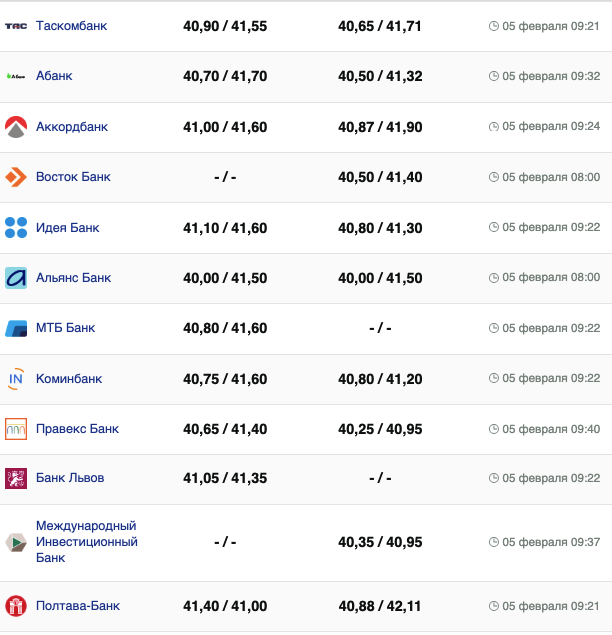
Task: Click Альянс Банк rate 40,00 / 41,50 first column
Action: pyautogui.click(x=225, y=278)
